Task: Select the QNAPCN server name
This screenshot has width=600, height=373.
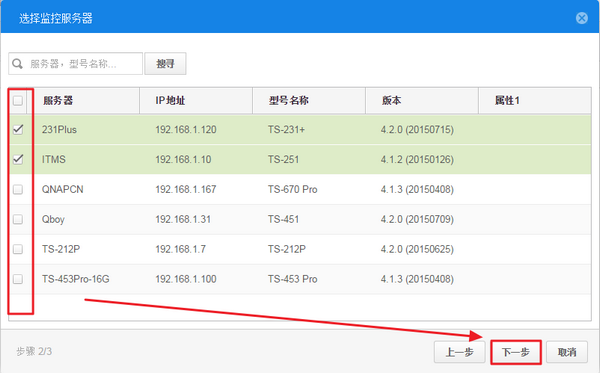Action: [62, 189]
